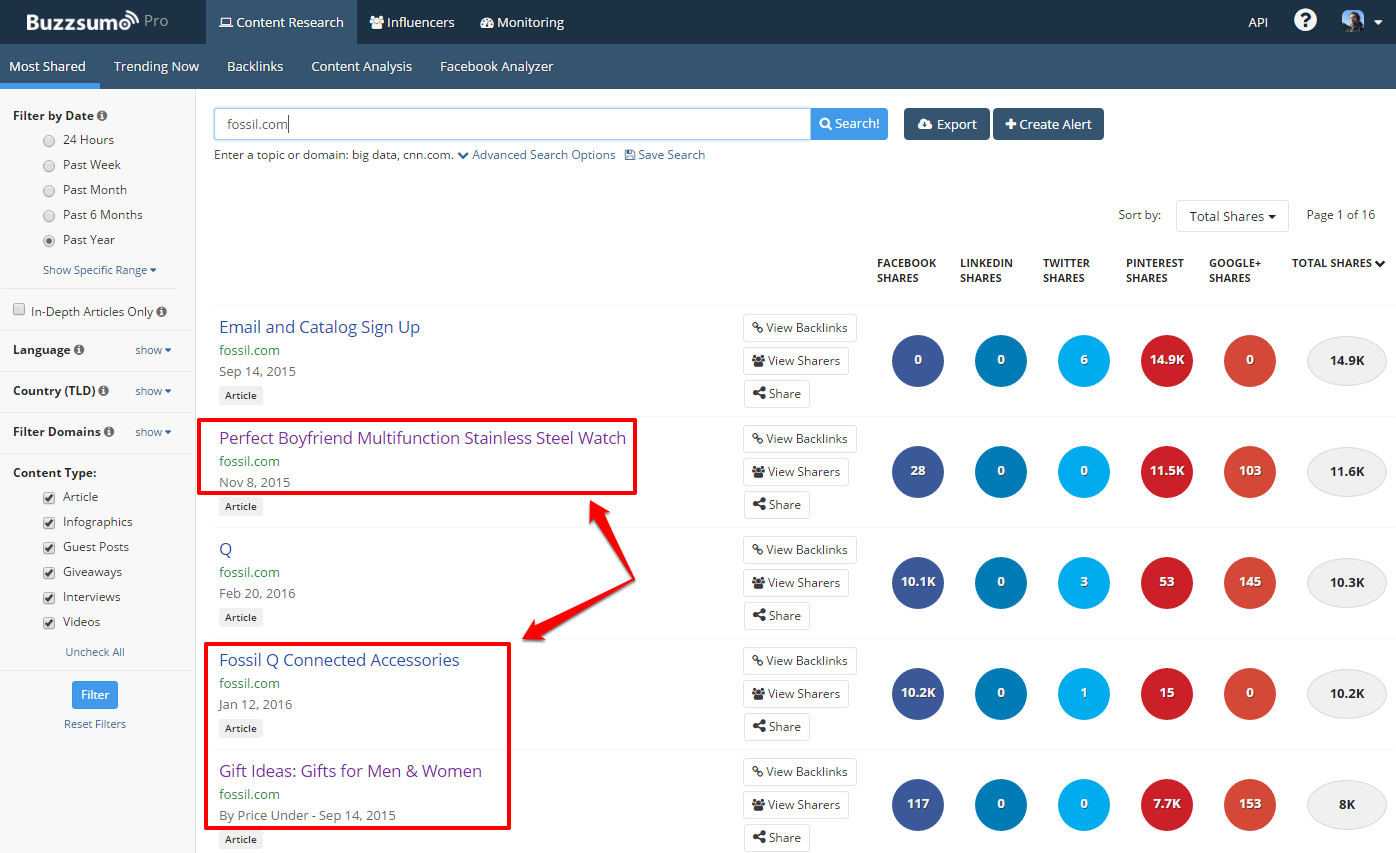Open Help via the question mark icon
1396x853 pixels.
click(1305, 20)
